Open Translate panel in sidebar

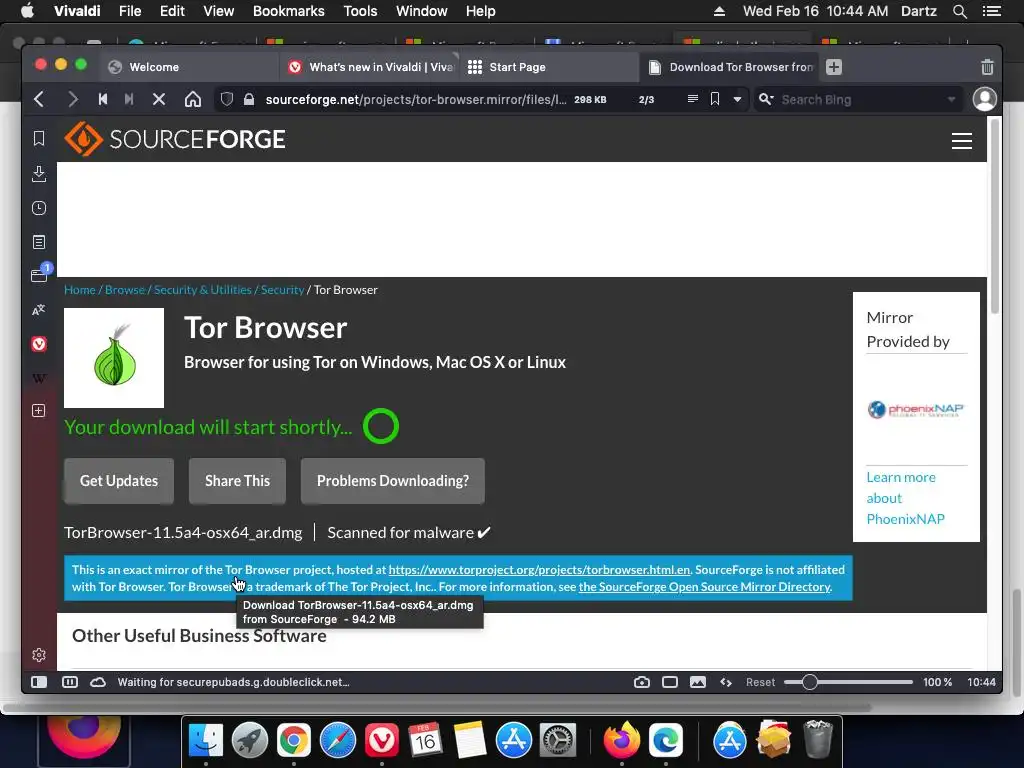[x=39, y=310]
